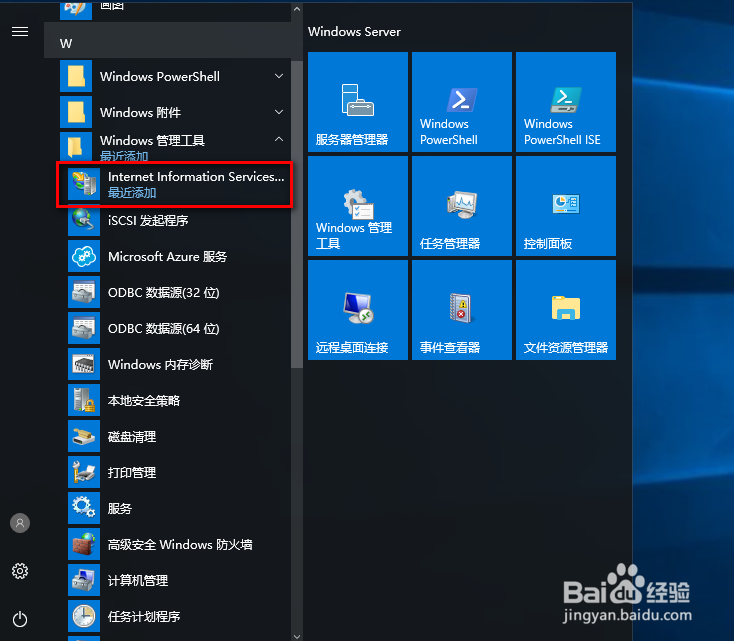This screenshot has height=641, width=734.
Task: Open the 事件查看器 tile
Action: pyautogui.click(x=462, y=310)
